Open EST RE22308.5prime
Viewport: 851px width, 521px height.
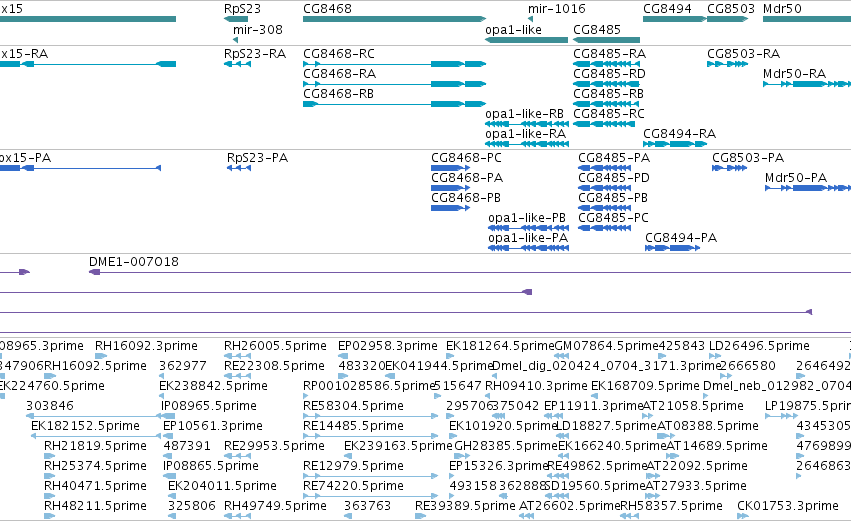(x=274, y=366)
